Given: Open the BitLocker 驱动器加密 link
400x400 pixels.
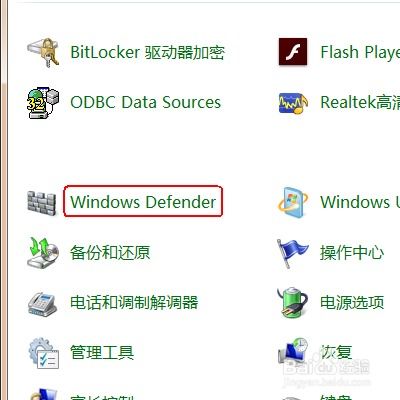Looking at the screenshot, I should pyautogui.click(x=147, y=52).
